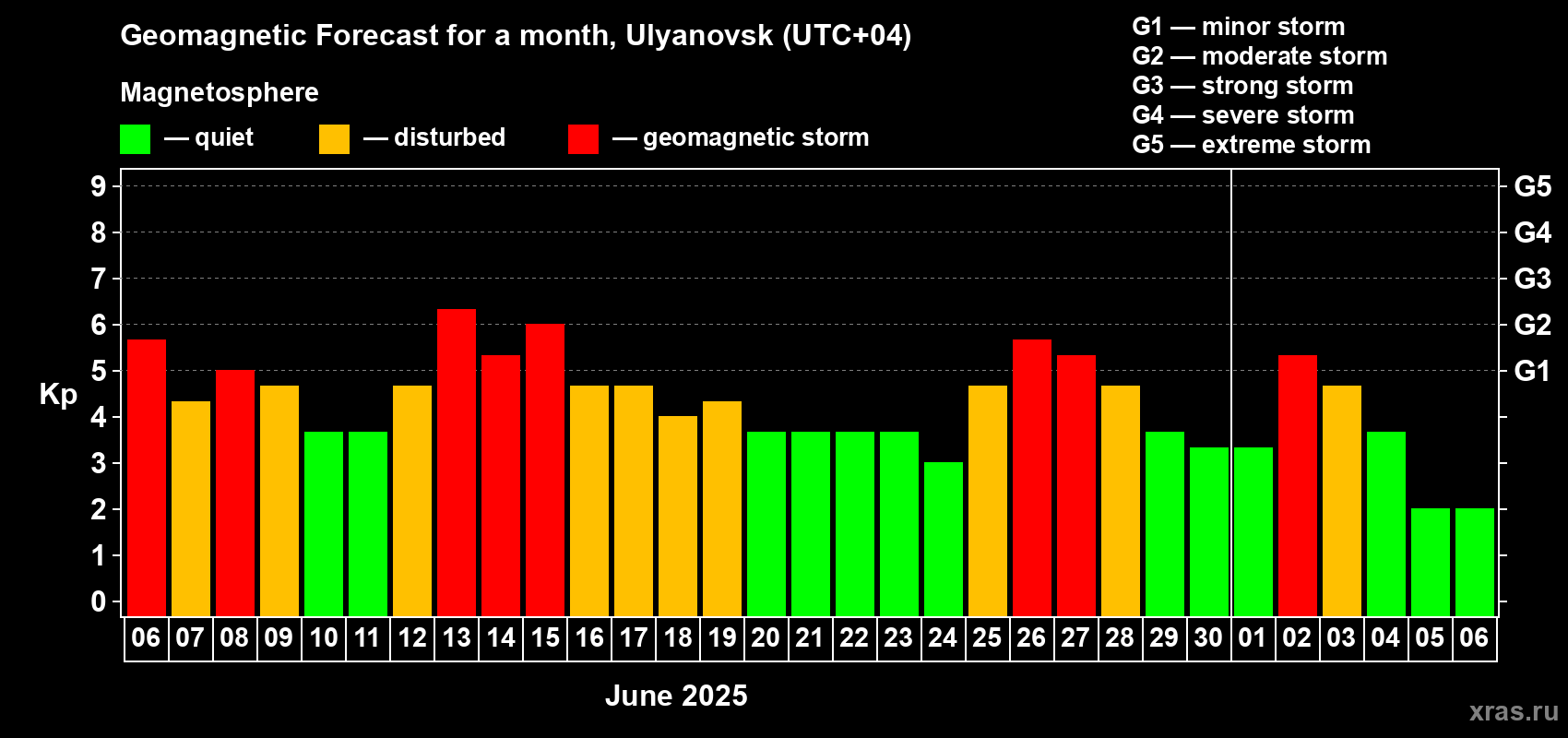Click date label '28' on x-axis
The image size is (1568, 738).
tap(1120, 637)
